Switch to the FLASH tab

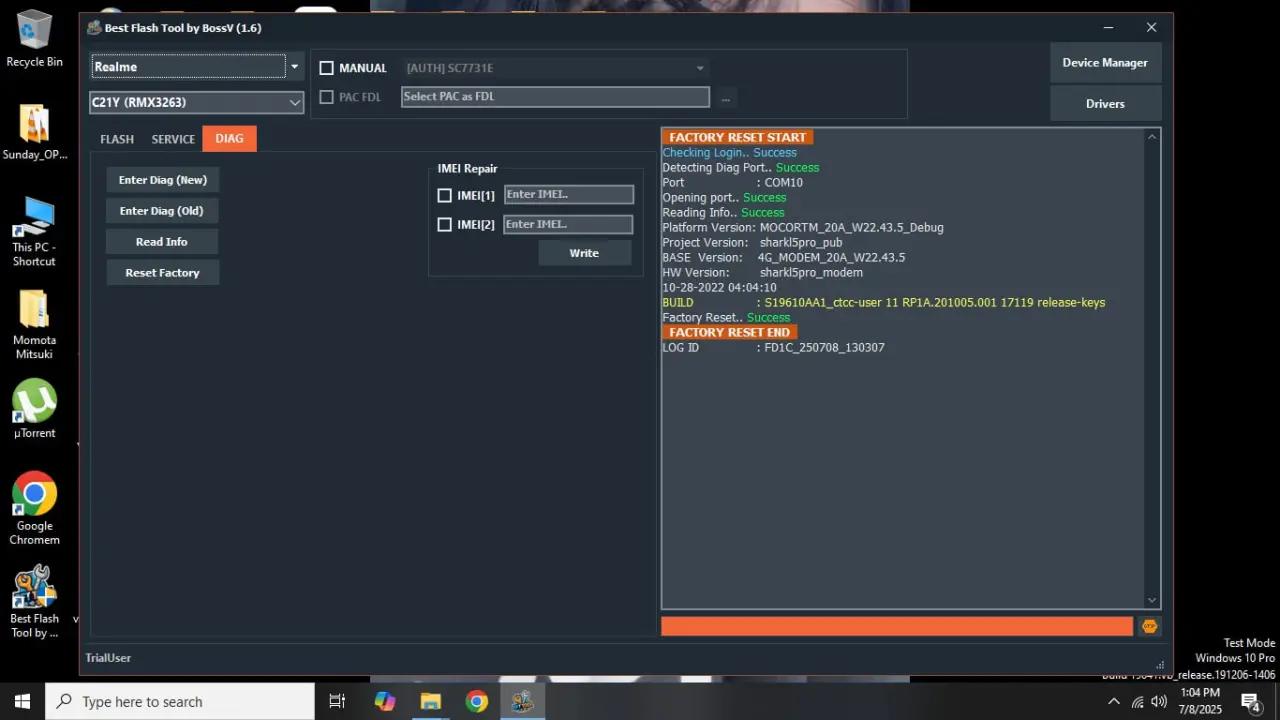click(117, 139)
